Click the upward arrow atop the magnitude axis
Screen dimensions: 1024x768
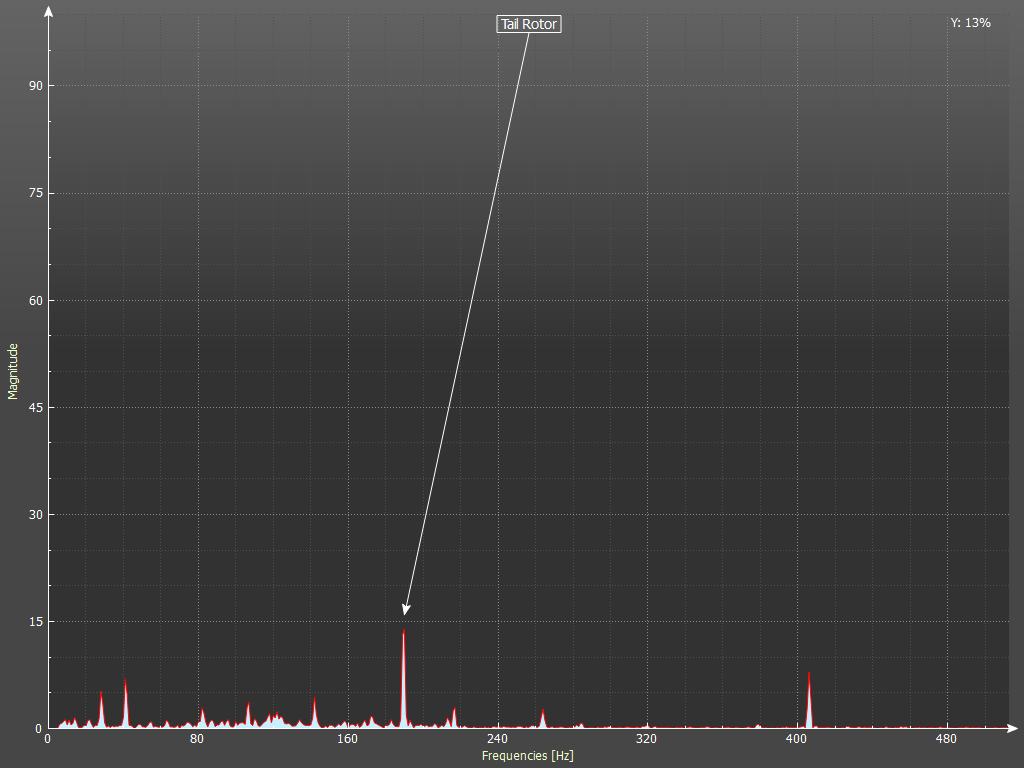click(x=48, y=12)
